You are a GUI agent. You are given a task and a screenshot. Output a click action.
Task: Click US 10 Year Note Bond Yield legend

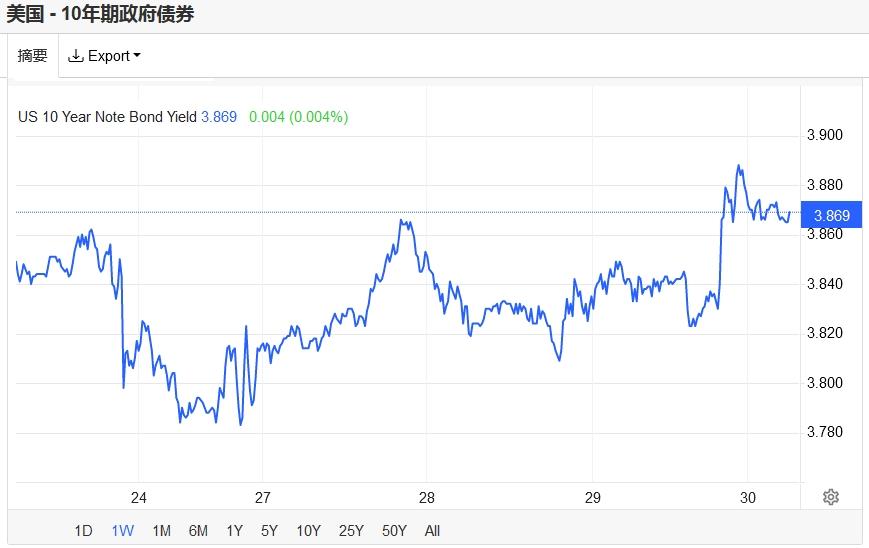[108, 117]
